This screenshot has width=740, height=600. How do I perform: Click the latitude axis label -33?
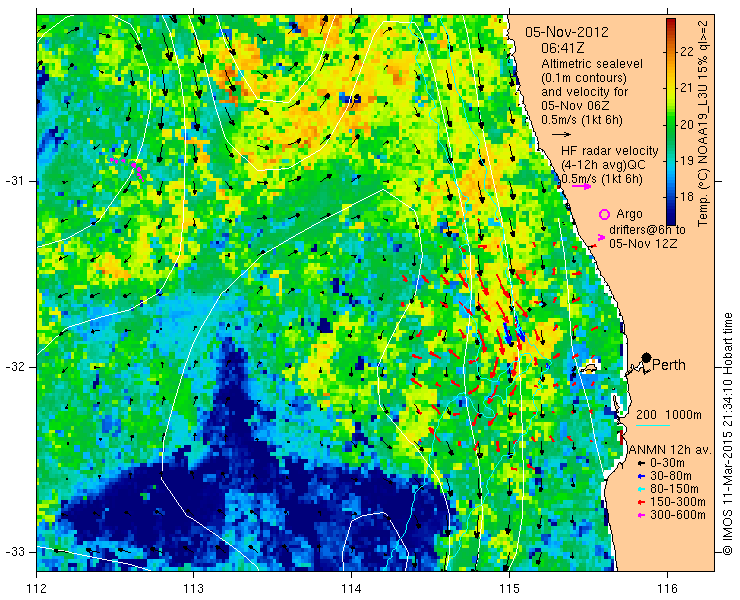pos(14,552)
